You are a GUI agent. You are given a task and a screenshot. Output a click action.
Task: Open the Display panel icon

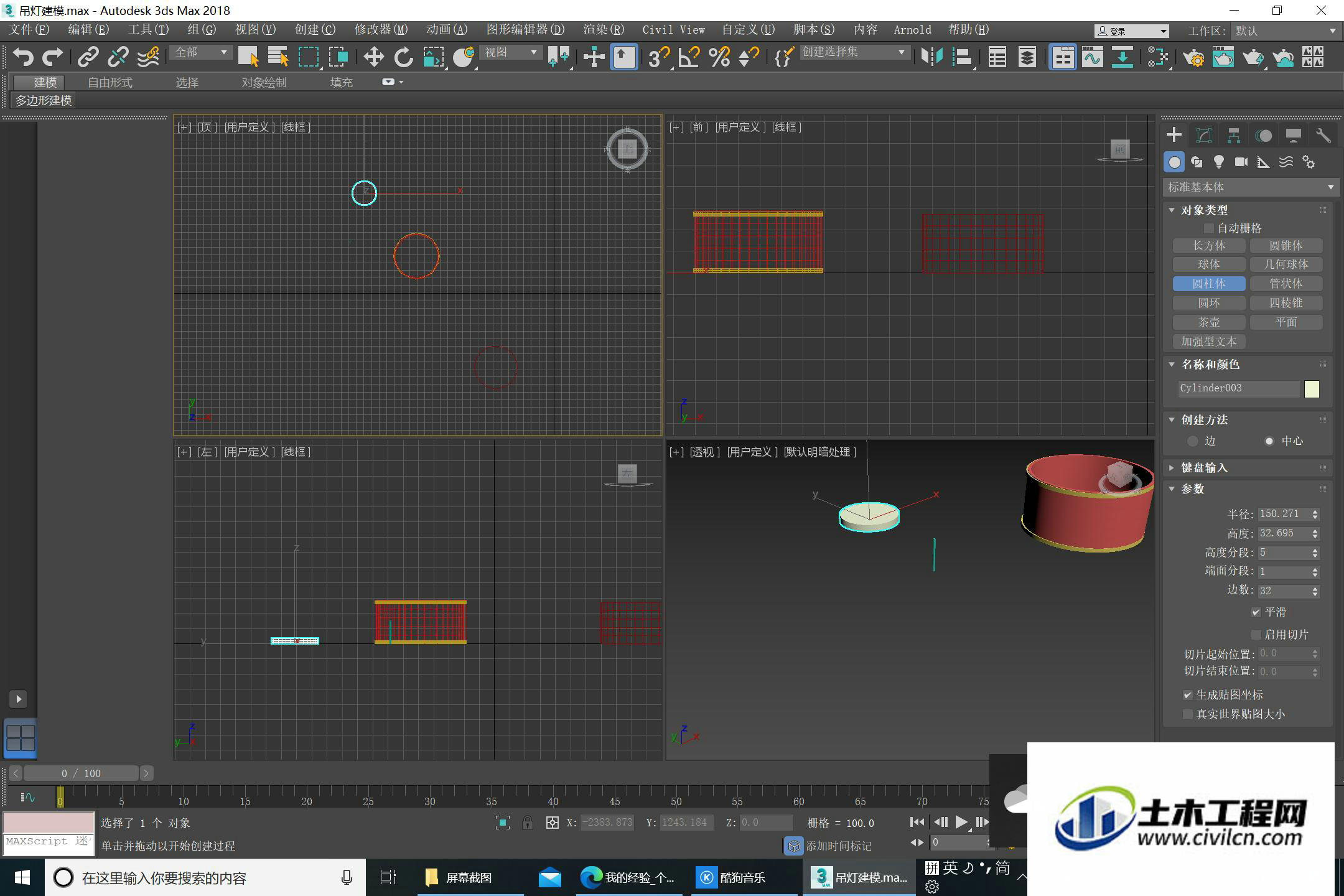tap(1294, 136)
